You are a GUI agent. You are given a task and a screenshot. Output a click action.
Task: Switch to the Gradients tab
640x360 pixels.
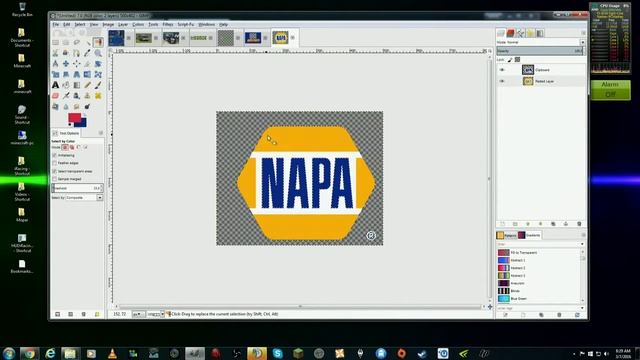pos(529,235)
